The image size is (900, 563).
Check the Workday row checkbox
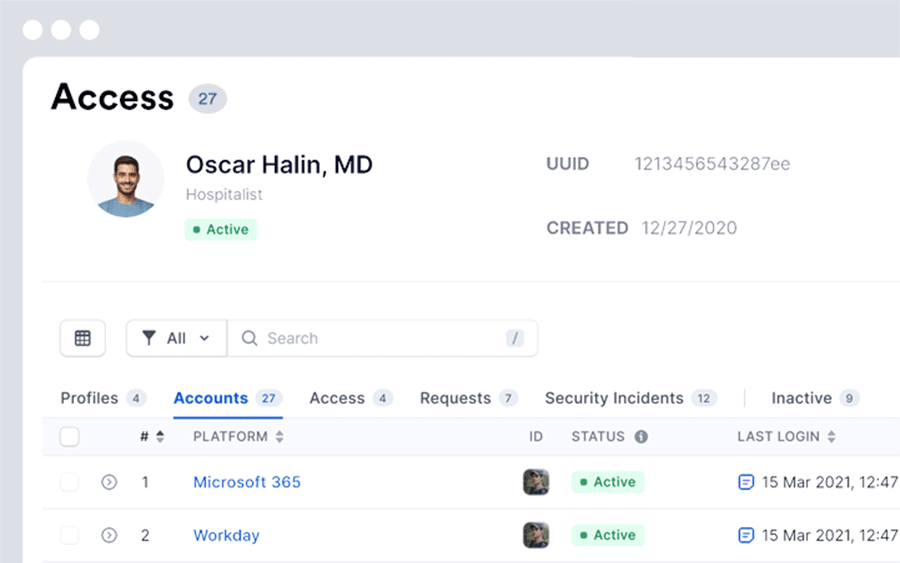pos(70,535)
